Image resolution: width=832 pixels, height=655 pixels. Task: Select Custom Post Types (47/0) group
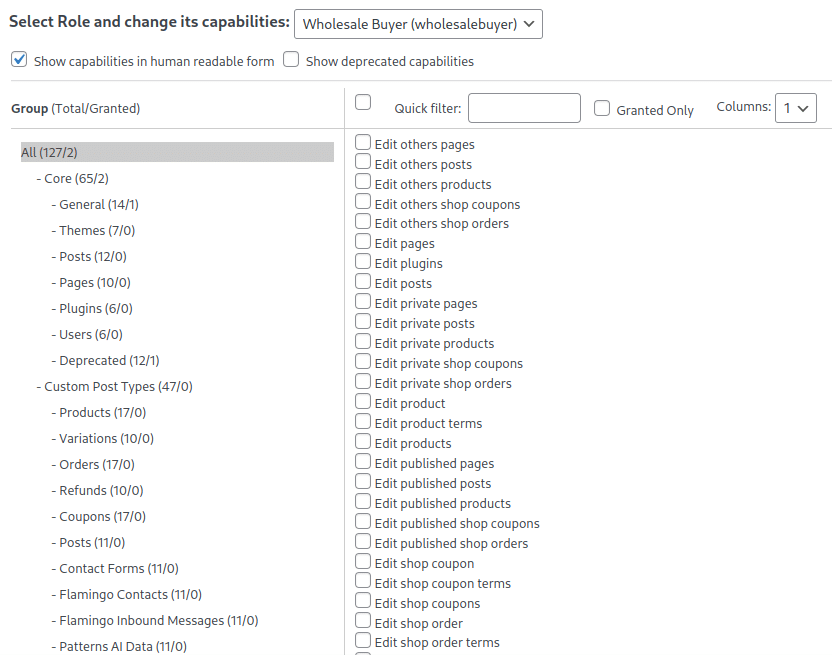click(x=118, y=386)
